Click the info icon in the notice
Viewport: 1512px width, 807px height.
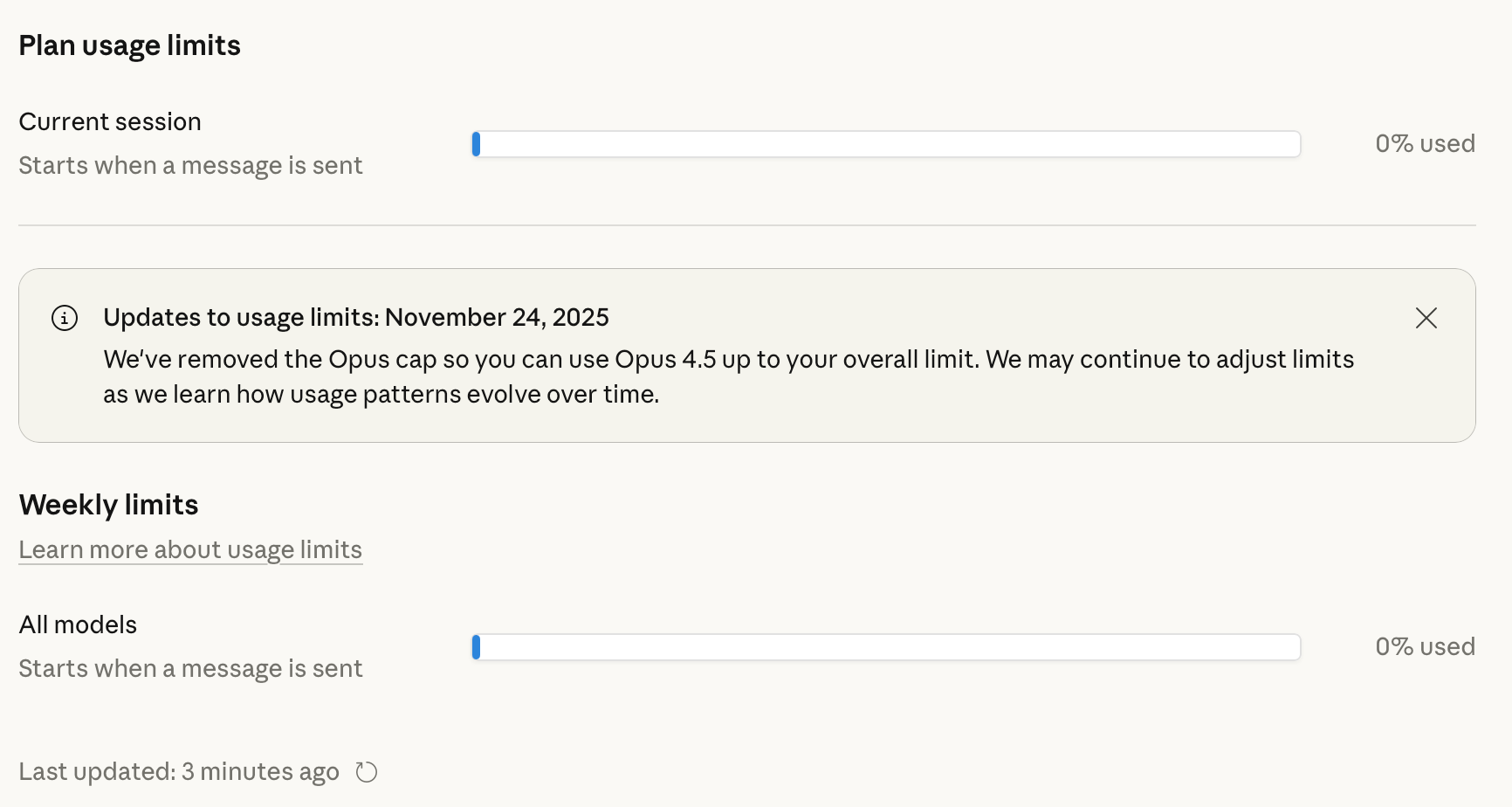click(65, 318)
